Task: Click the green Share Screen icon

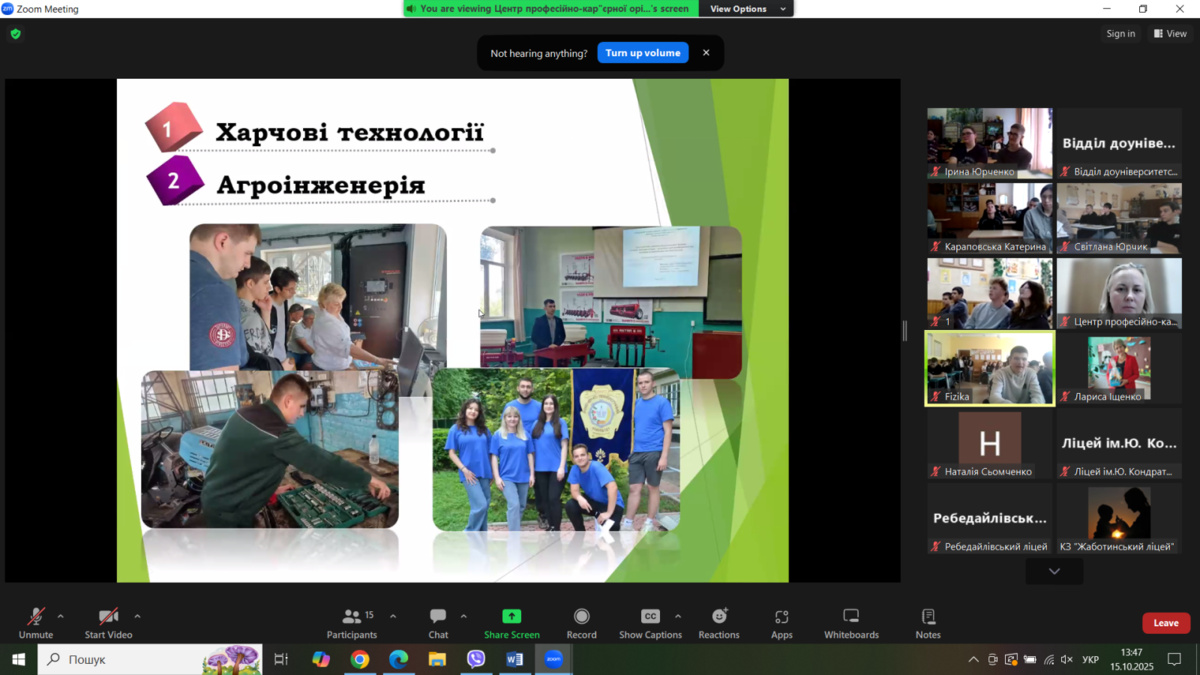Action: point(511,617)
